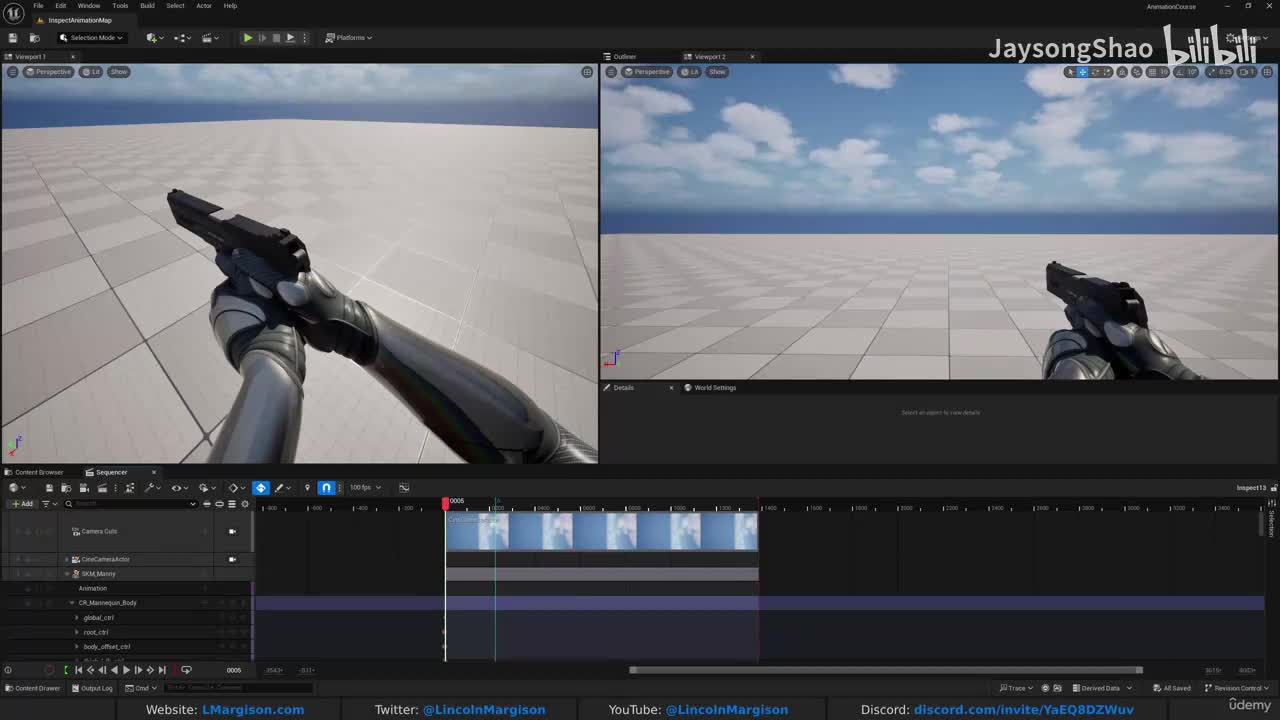The width and height of the screenshot is (1280, 720).
Task: Click the Sequencer curve editor icon
Action: [x=403, y=488]
